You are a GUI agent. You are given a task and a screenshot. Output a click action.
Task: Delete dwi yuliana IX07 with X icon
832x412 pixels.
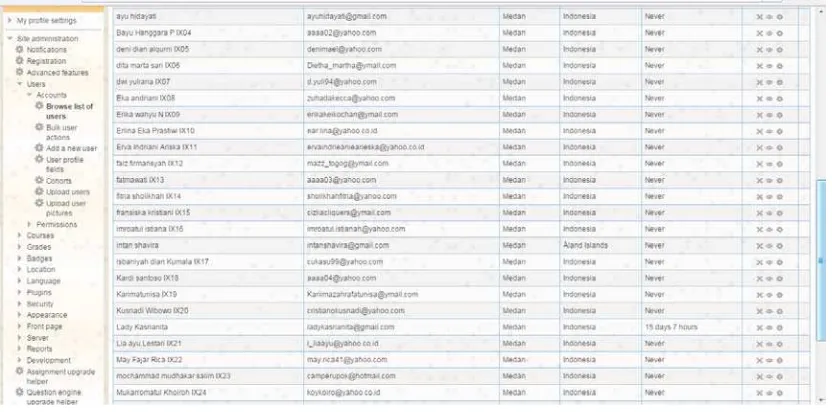coord(759,83)
